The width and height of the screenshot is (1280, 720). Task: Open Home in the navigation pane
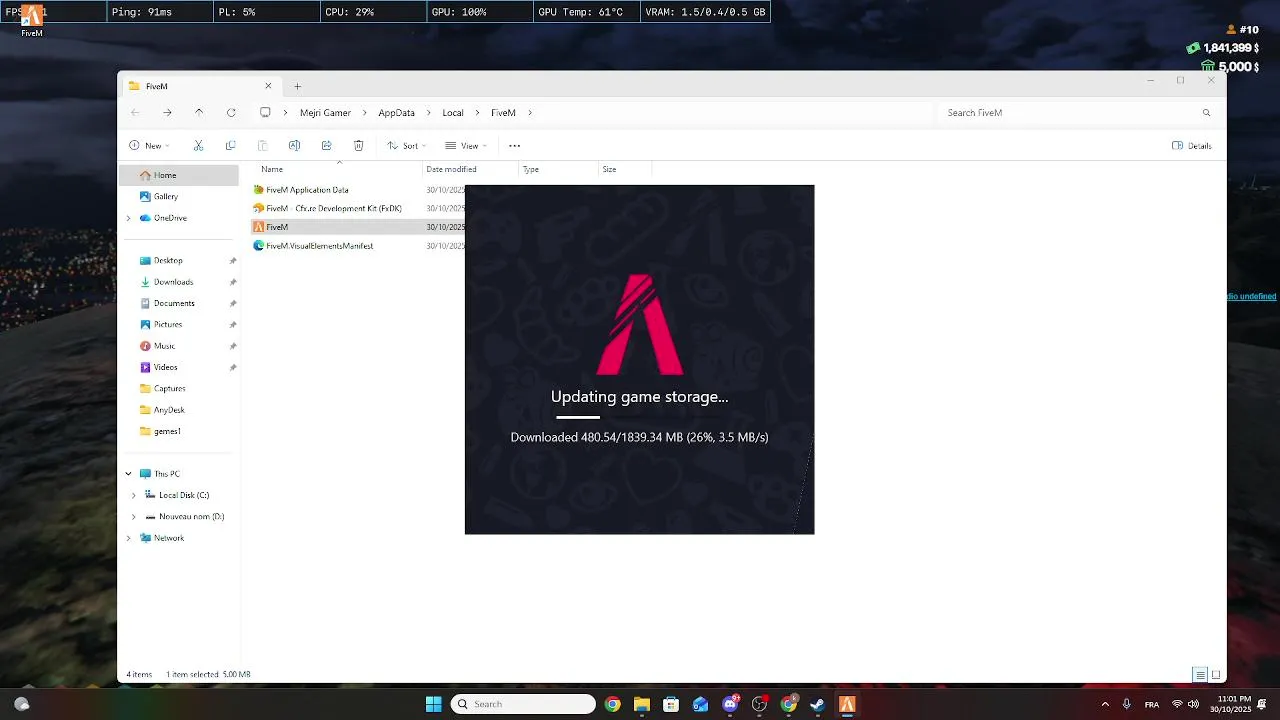[x=179, y=175]
